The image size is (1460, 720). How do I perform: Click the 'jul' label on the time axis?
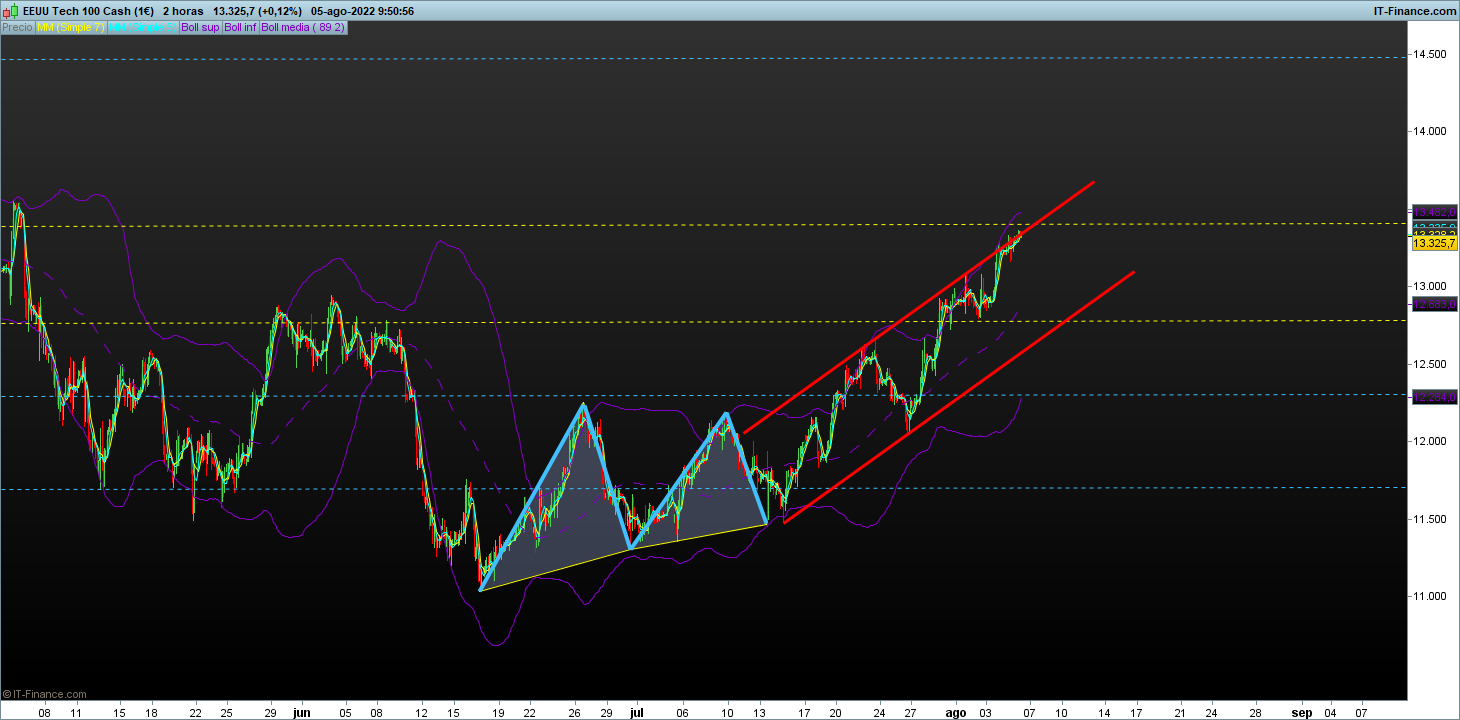637,713
